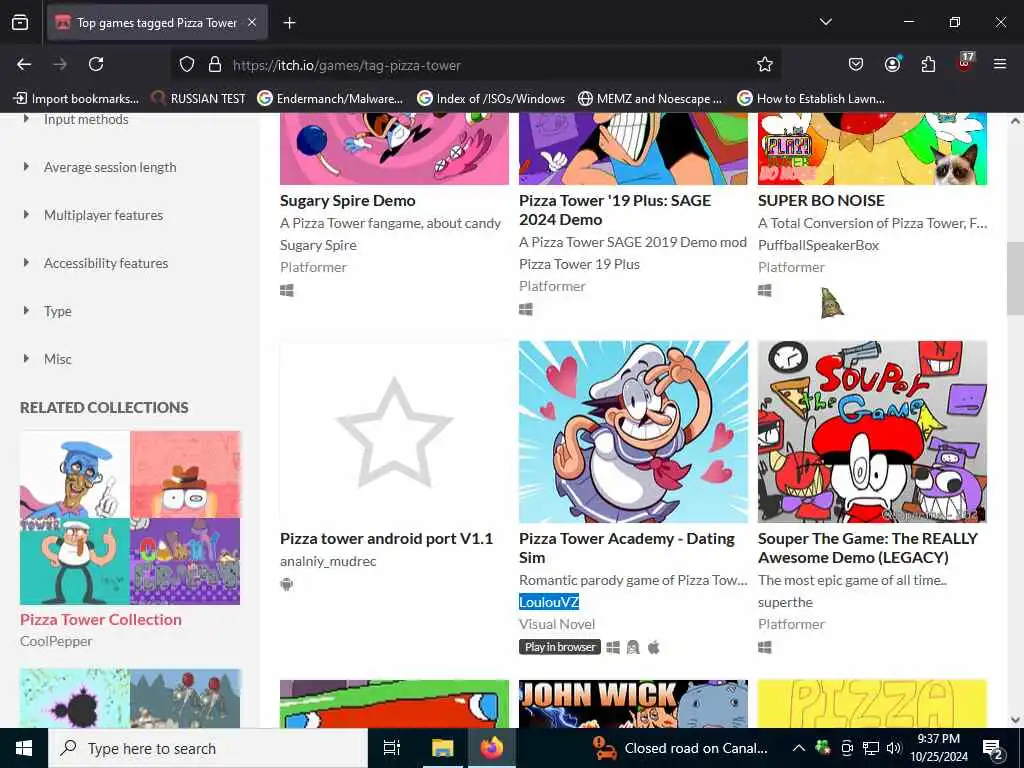Open the Import bookmarks bookmark

coord(76,99)
